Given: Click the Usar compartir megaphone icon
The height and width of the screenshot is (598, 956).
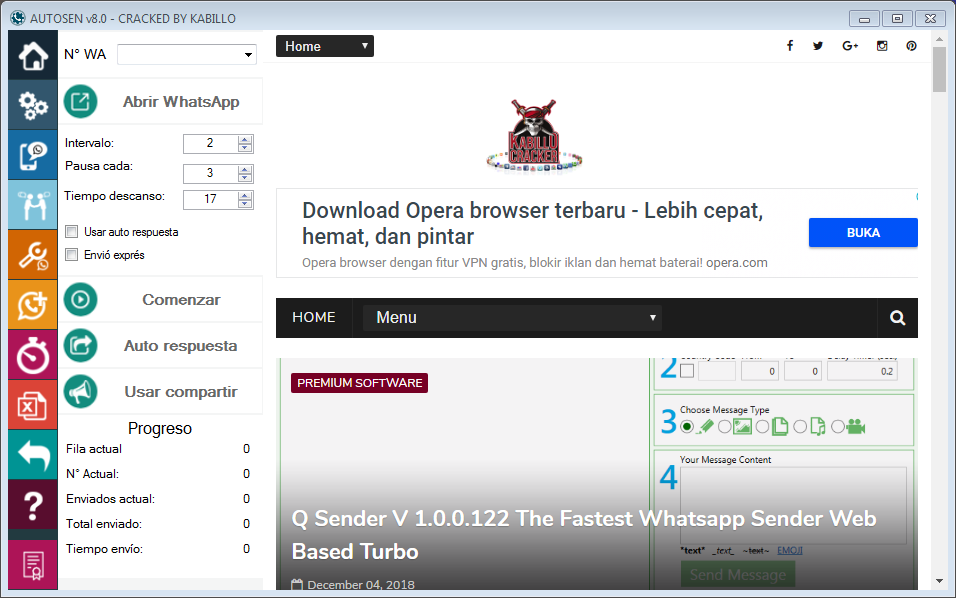Looking at the screenshot, I should pos(80,392).
